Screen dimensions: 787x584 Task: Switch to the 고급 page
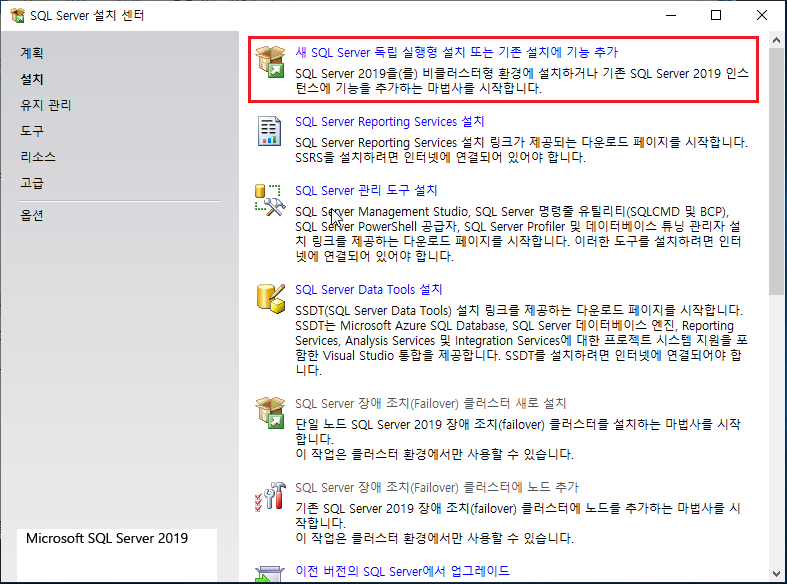pyautogui.click(x=32, y=183)
